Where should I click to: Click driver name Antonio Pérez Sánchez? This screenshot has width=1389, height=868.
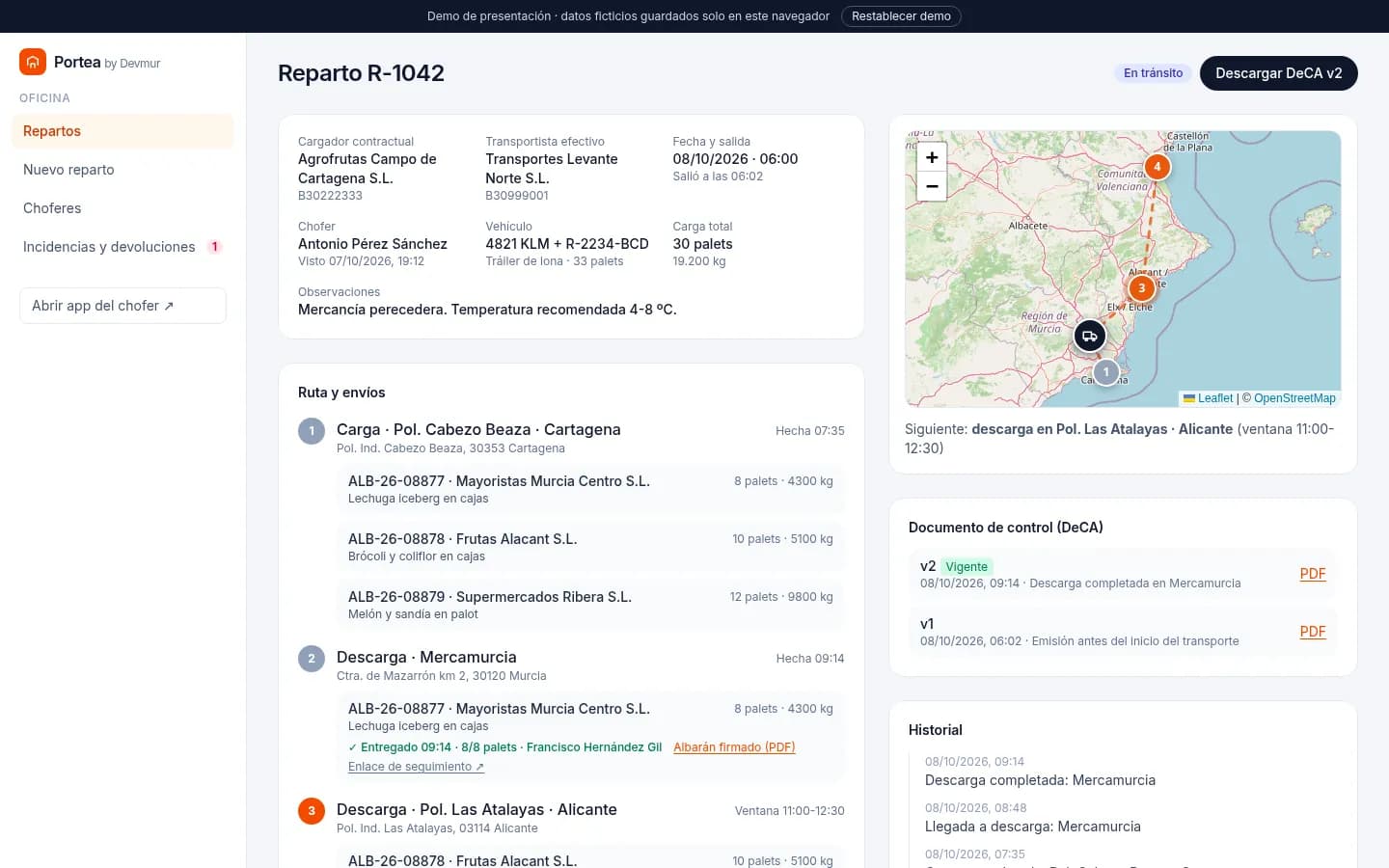pyautogui.click(x=372, y=244)
